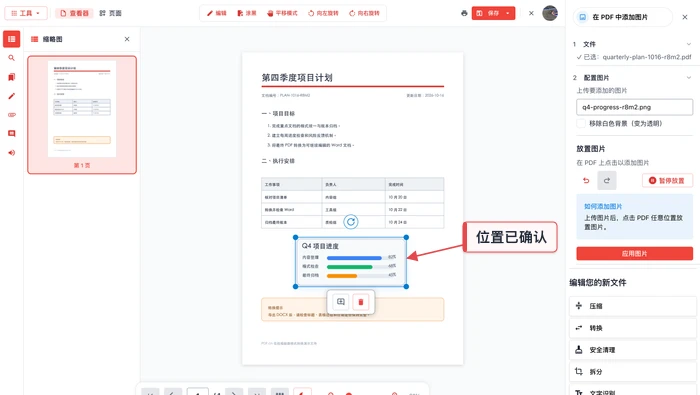
Task: Delete the placed image with trash icon
Action: pyautogui.click(x=361, y=302)
